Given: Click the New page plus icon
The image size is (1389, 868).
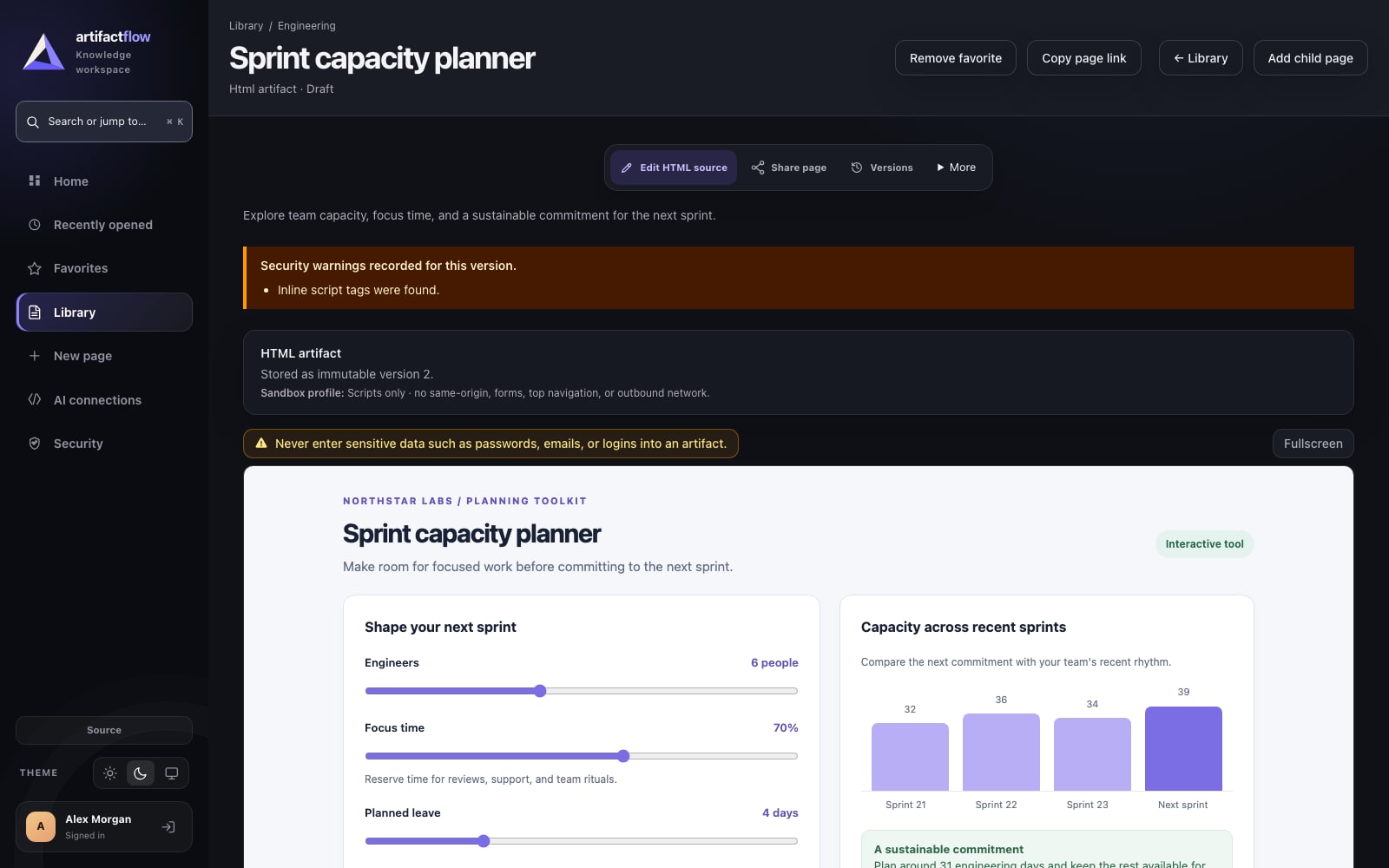Looking at the screenshot, I should (x=35, y=356).
